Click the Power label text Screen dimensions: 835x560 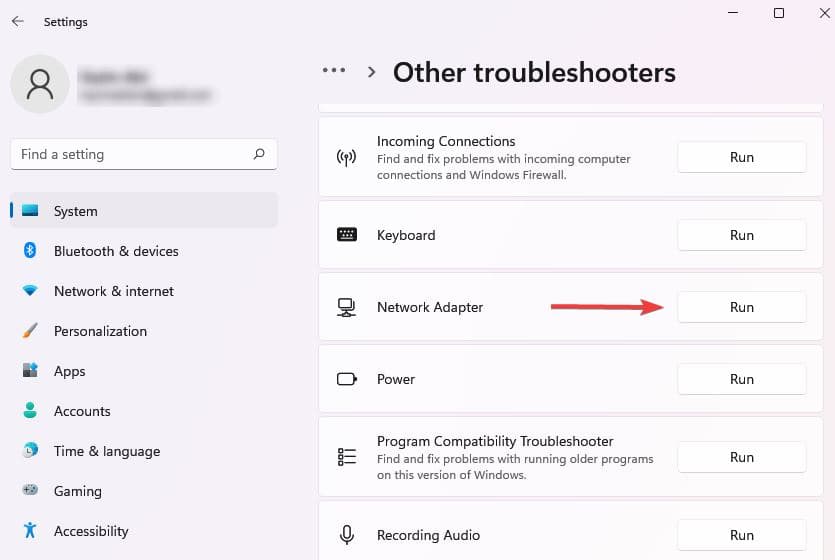pos(396,379)
